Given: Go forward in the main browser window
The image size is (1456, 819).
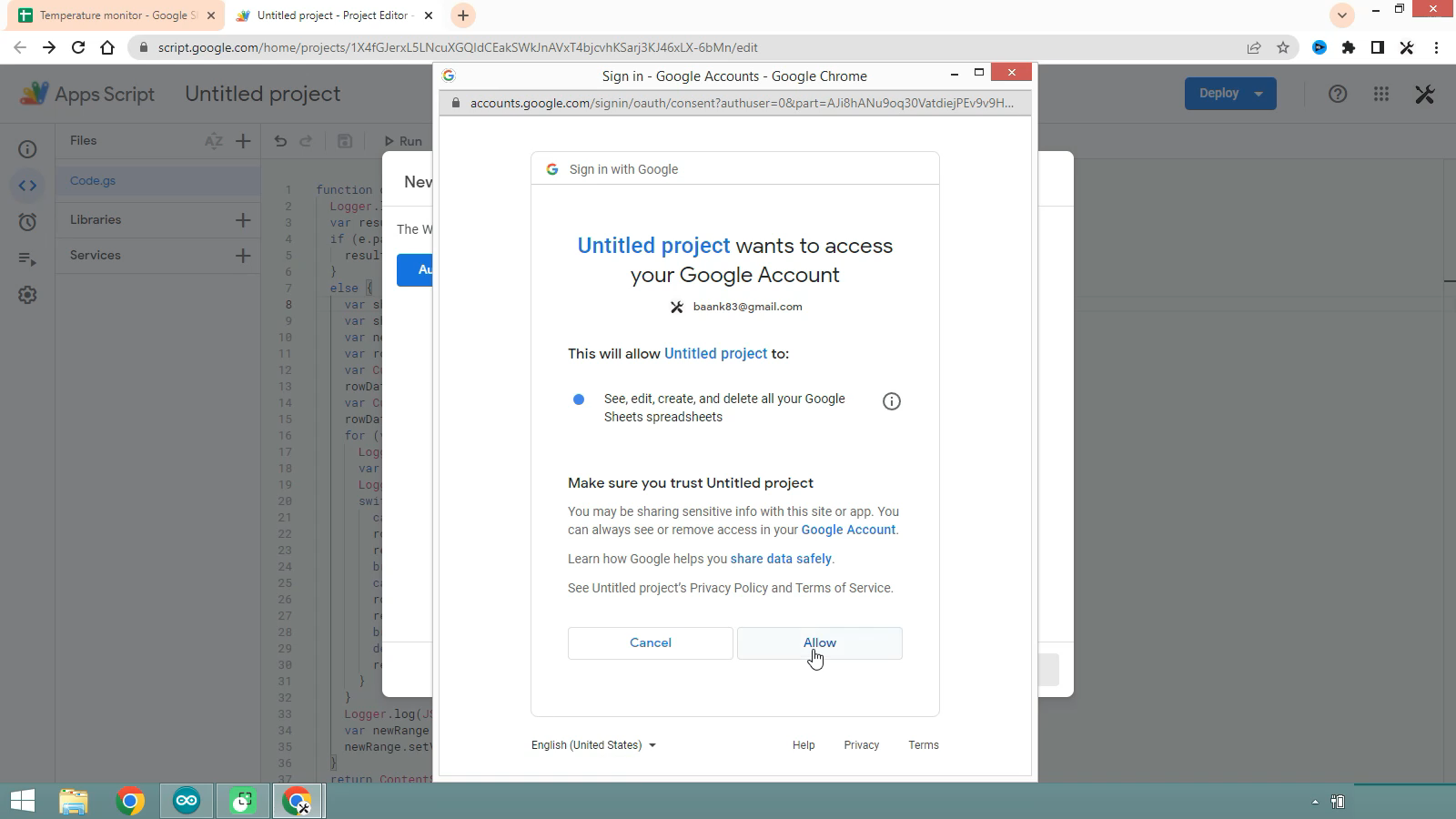Looking at the screenshot, I should pyautogui.click(x=49, y=48).
